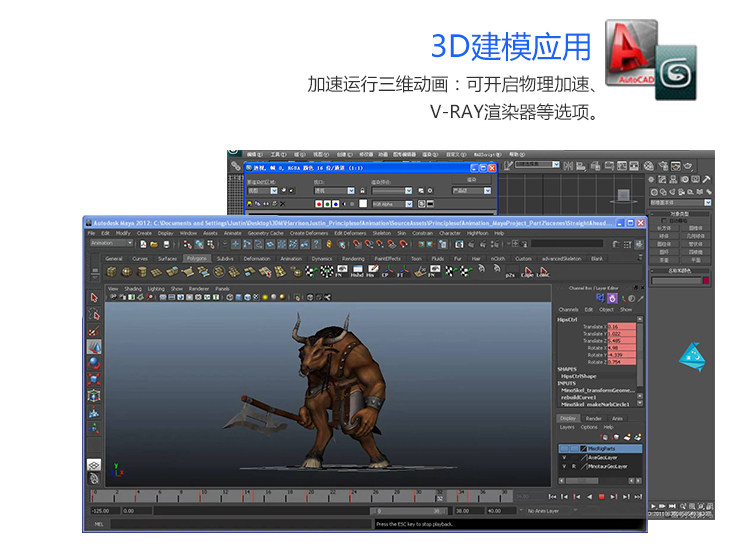
Task: Open the Create Deformers menu
Action: (x=309, y=233)
